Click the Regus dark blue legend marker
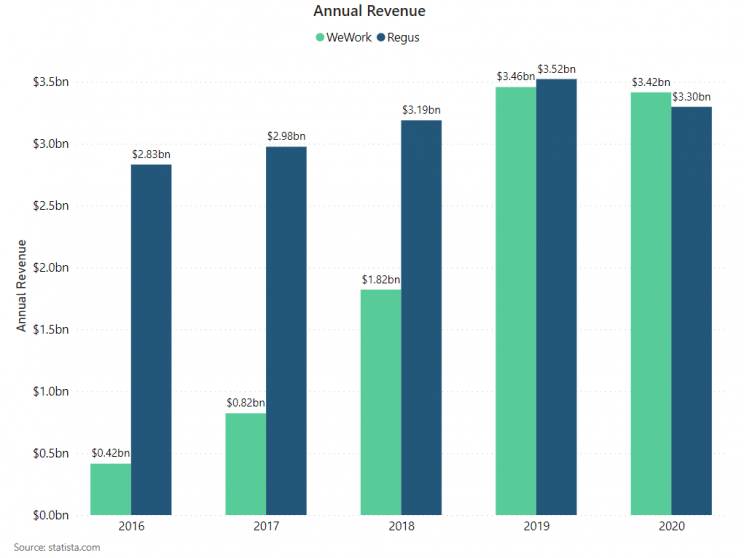 coord(381,37)
